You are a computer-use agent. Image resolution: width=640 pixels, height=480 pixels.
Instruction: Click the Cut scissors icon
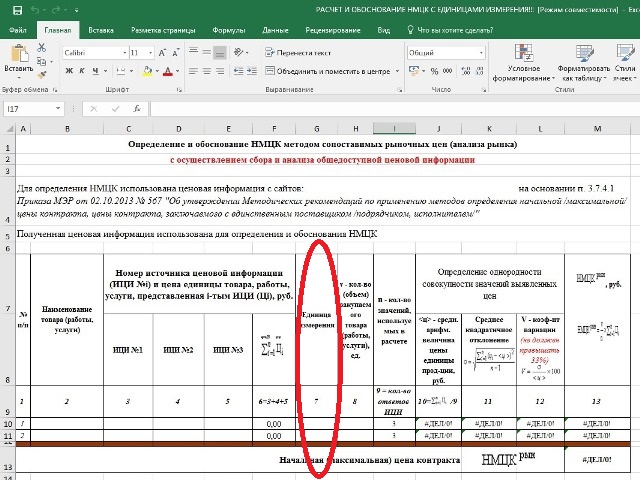[41, 48]
